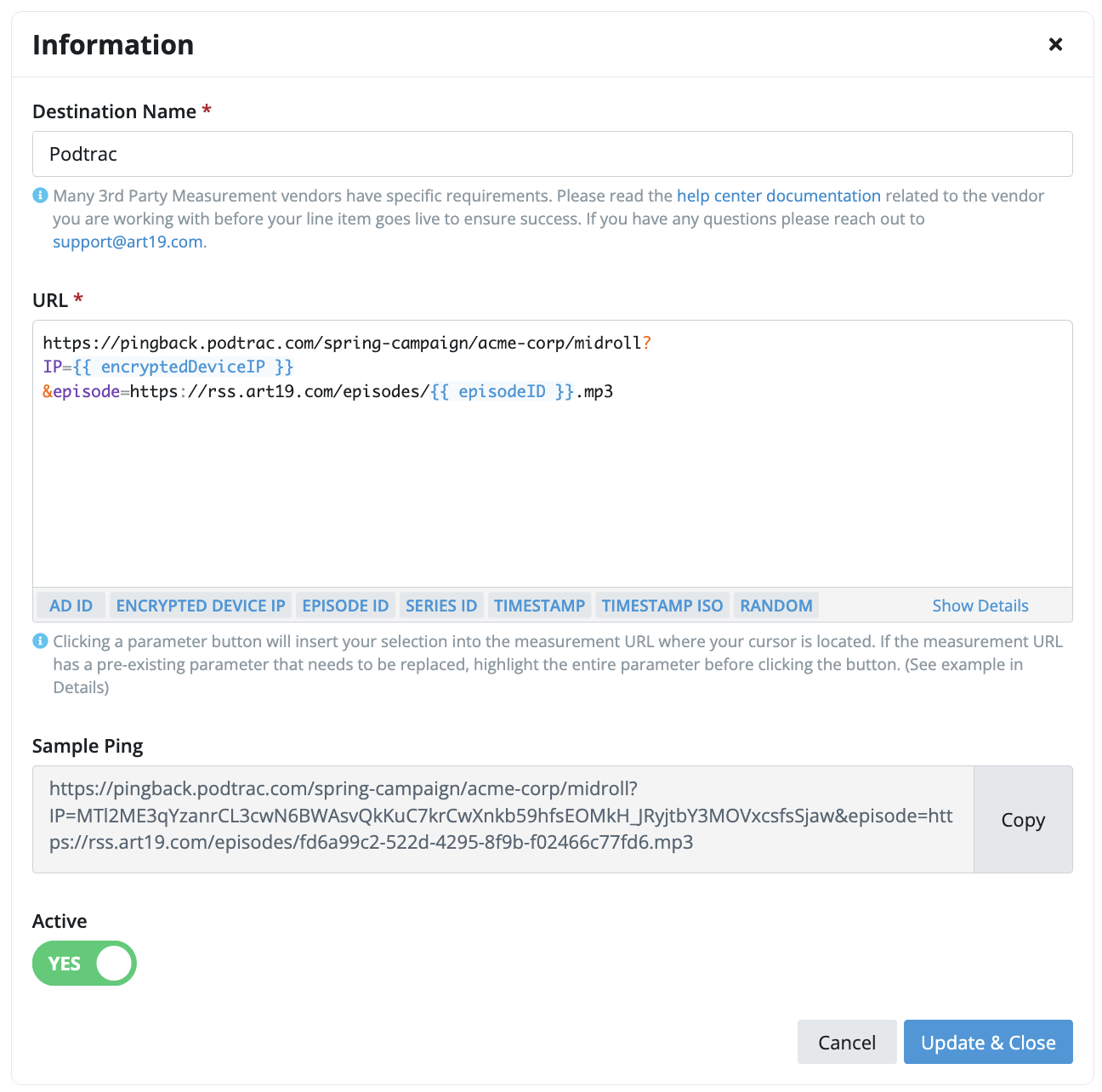Image resolution: width=1102 pixels, height=1092 pixels.
Task: Click the Sample Ping text box
Action: [503, 819]
